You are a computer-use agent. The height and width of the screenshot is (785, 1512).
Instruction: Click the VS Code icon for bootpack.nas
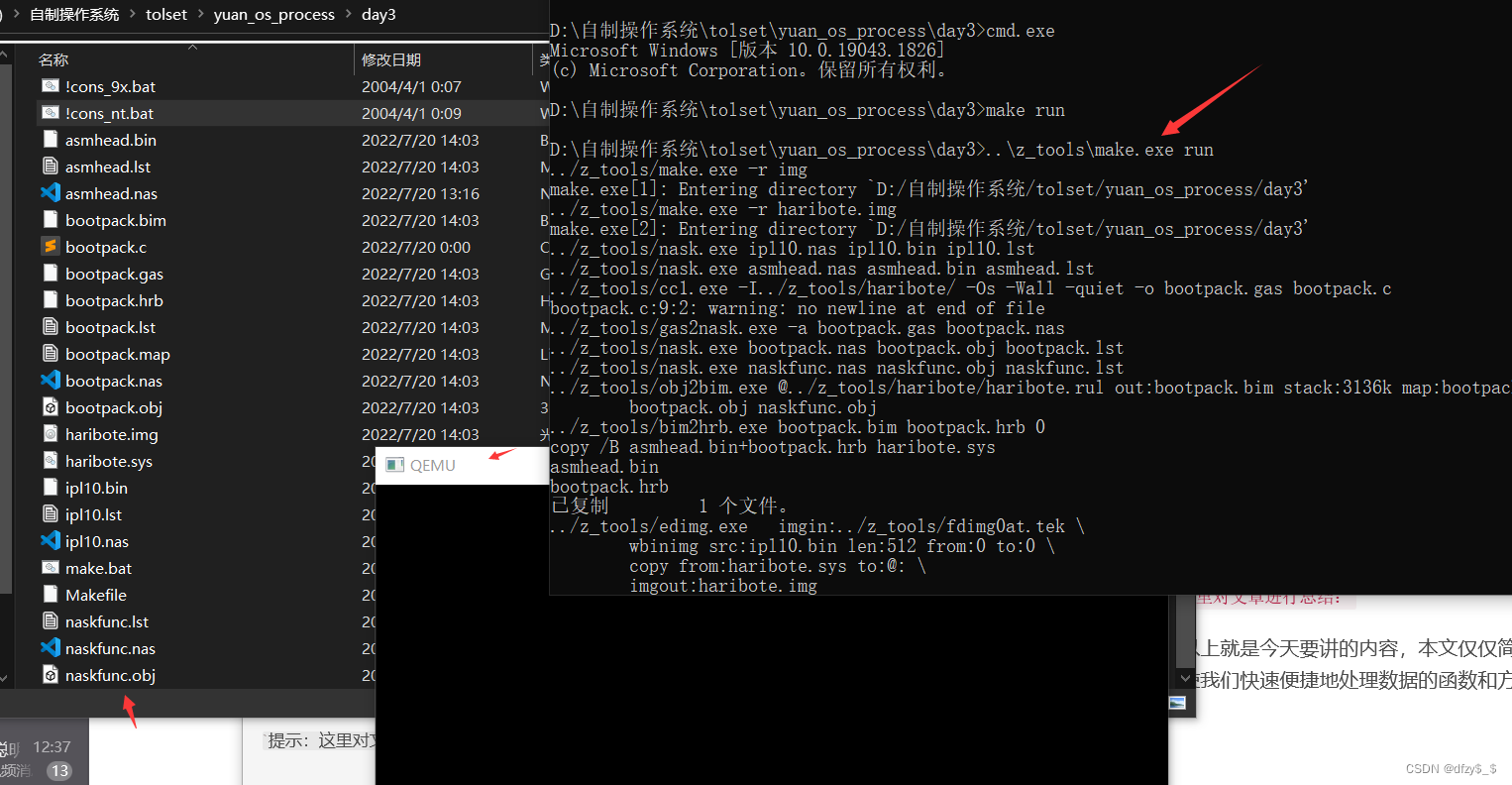(51, 381)
